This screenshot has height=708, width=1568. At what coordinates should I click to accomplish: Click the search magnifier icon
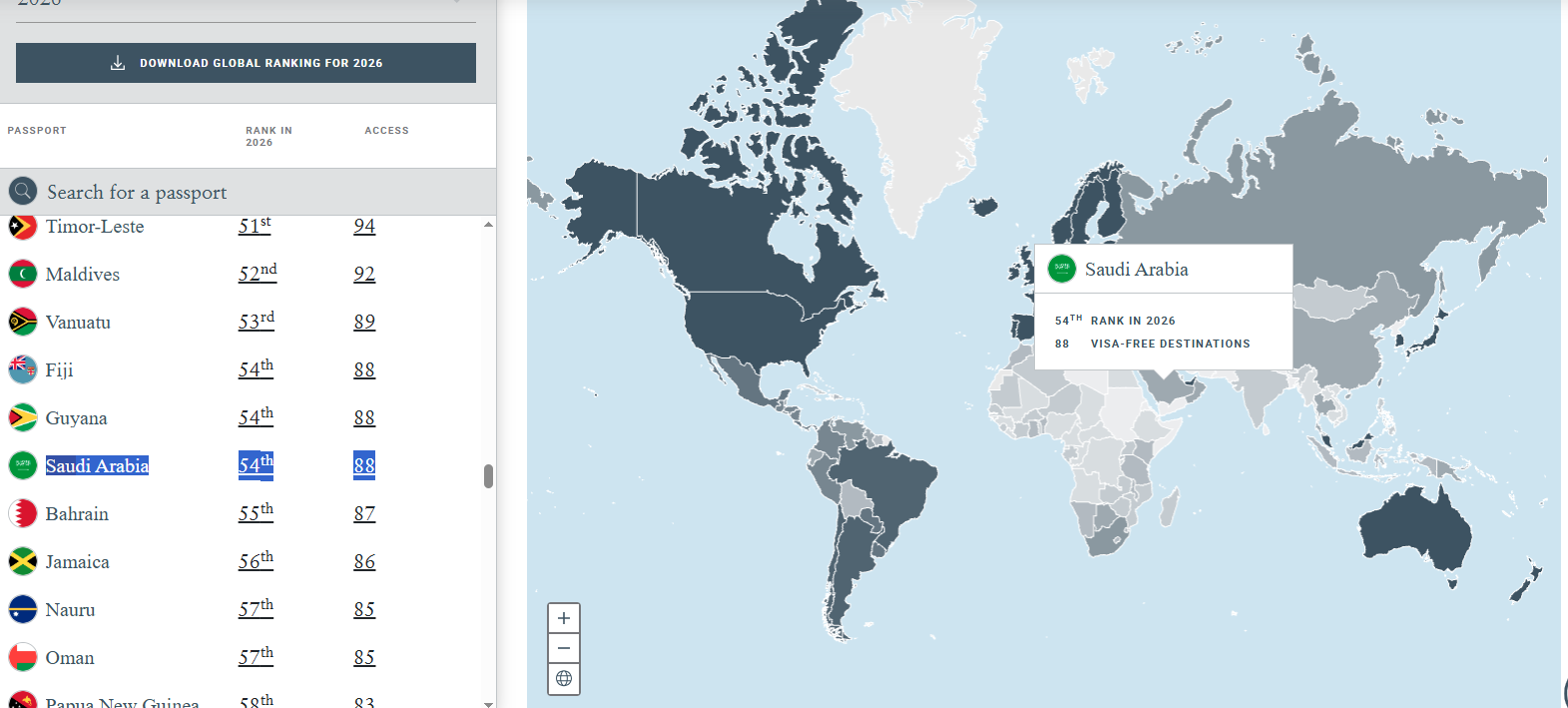coord(23,192)
